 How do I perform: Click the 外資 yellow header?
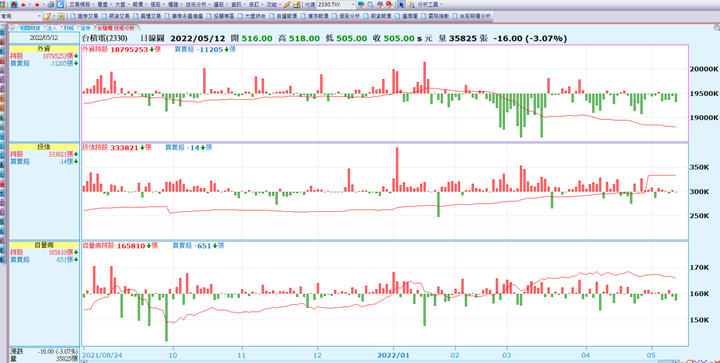(x=44, y=49)
